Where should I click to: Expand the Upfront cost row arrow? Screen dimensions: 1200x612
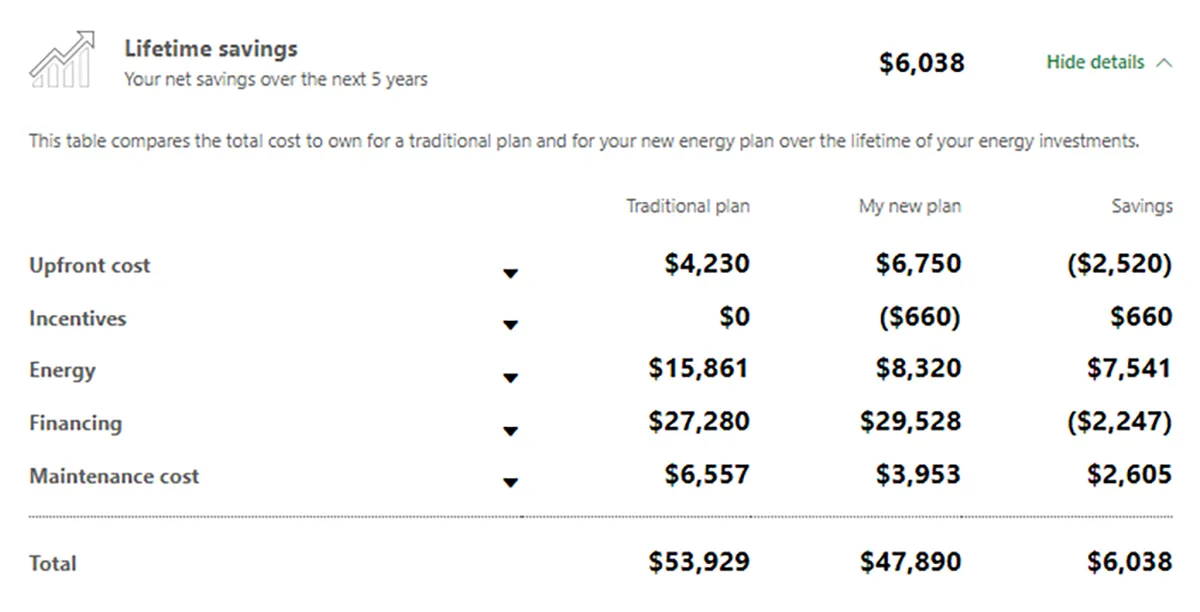pos(511,273)
